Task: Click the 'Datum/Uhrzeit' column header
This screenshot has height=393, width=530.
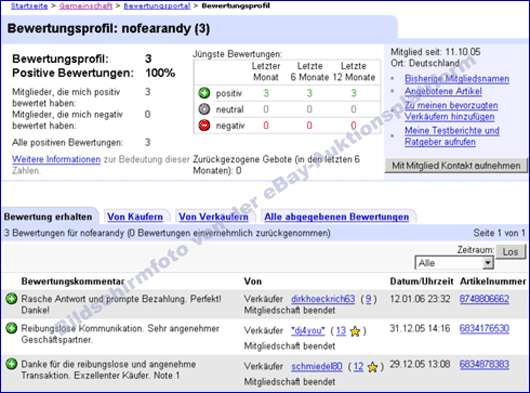Action: click(x=421, y=281)
